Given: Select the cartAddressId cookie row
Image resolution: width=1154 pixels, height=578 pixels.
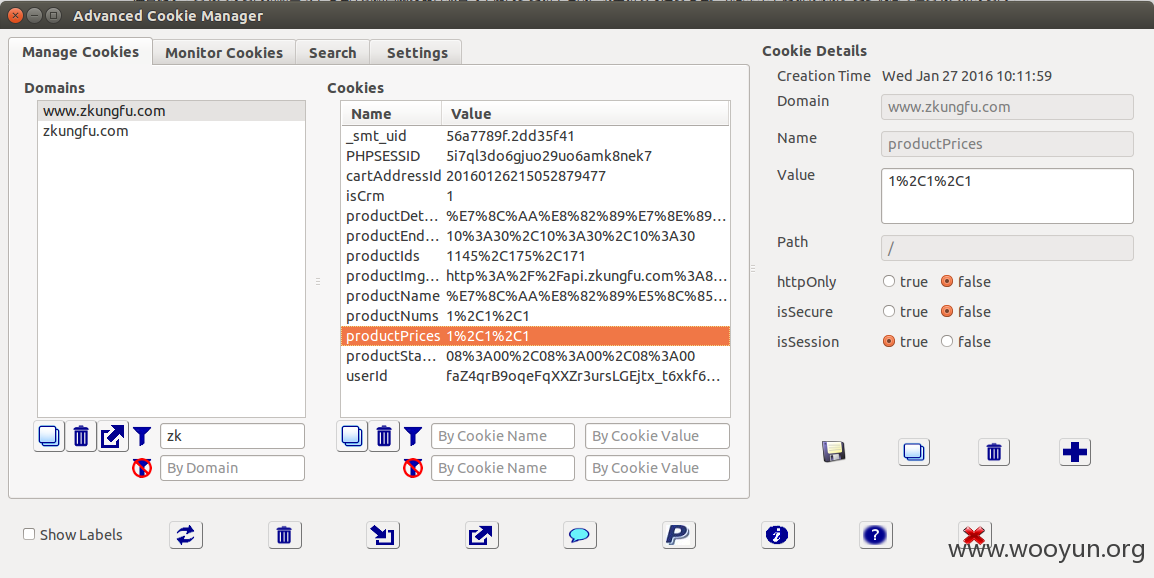Looking at the screenshot, I should 535,176.
